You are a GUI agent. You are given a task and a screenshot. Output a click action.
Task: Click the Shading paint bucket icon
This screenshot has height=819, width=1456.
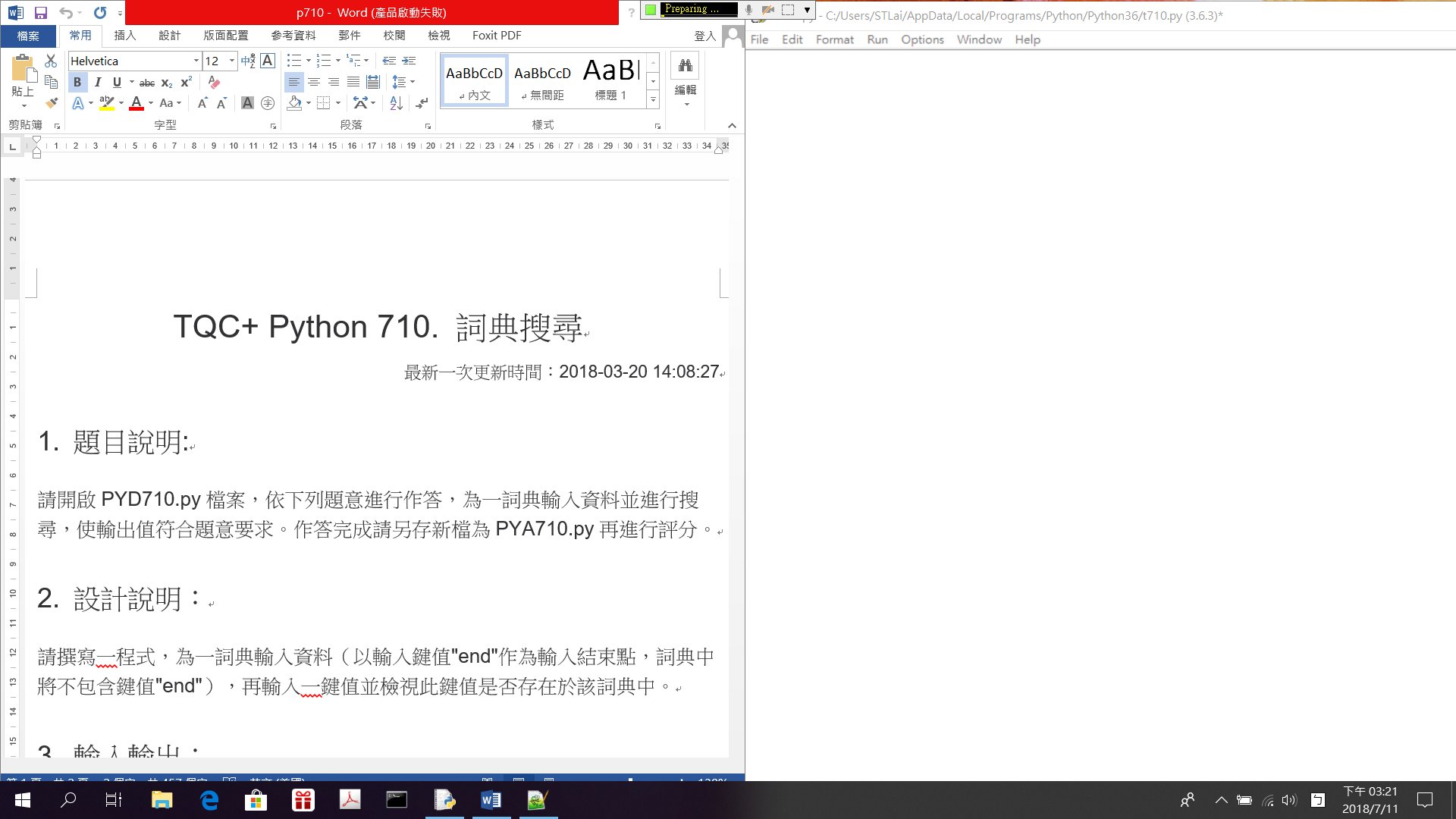(295, 103)
